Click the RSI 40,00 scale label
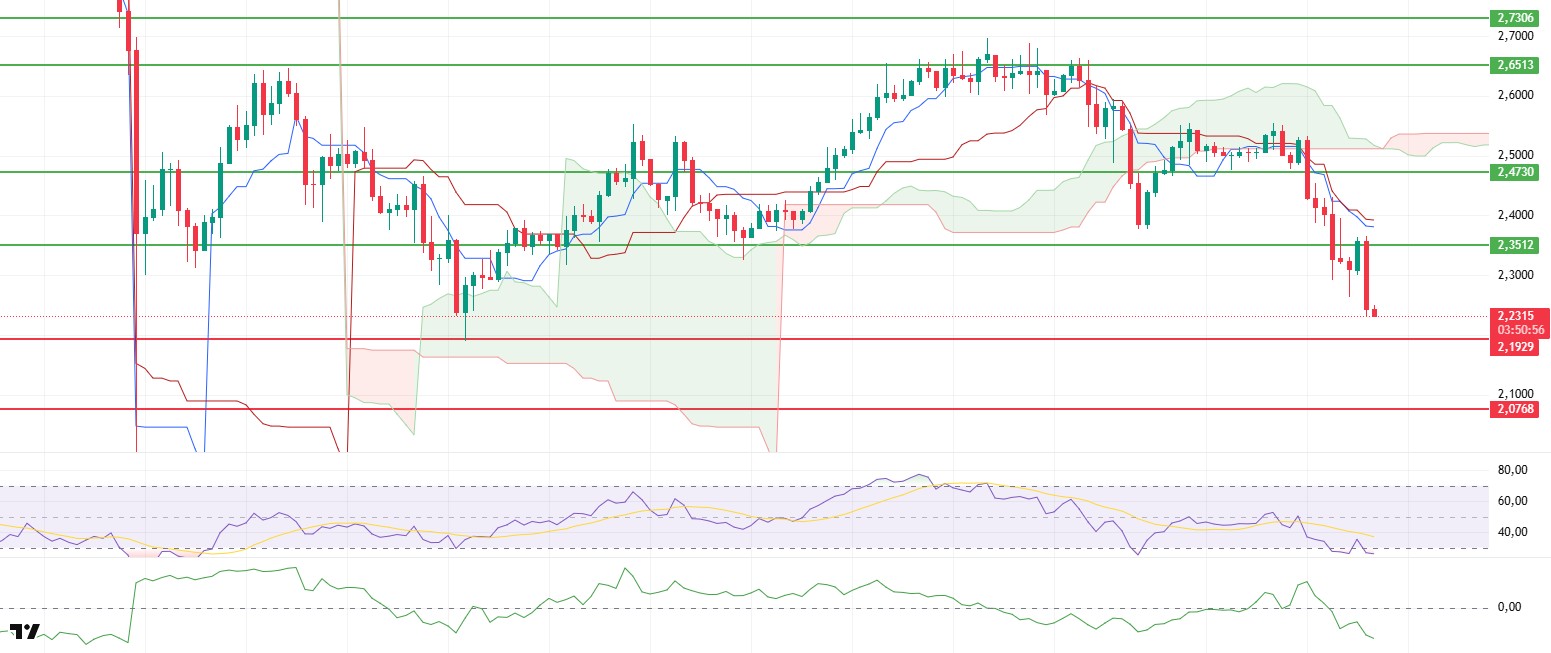 (1512, 532)
